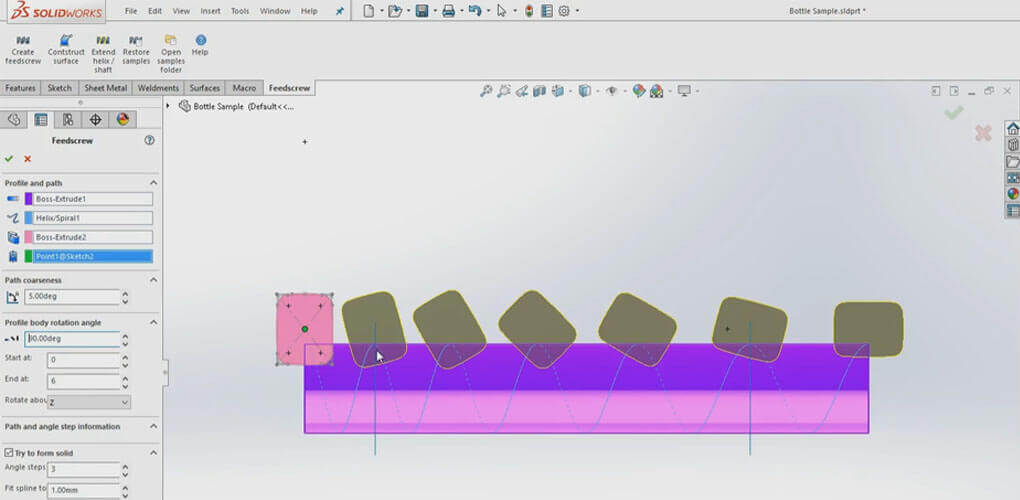Switch to Sheet Metal ribbon tab
1020x500 pixels.
(105, 88)
